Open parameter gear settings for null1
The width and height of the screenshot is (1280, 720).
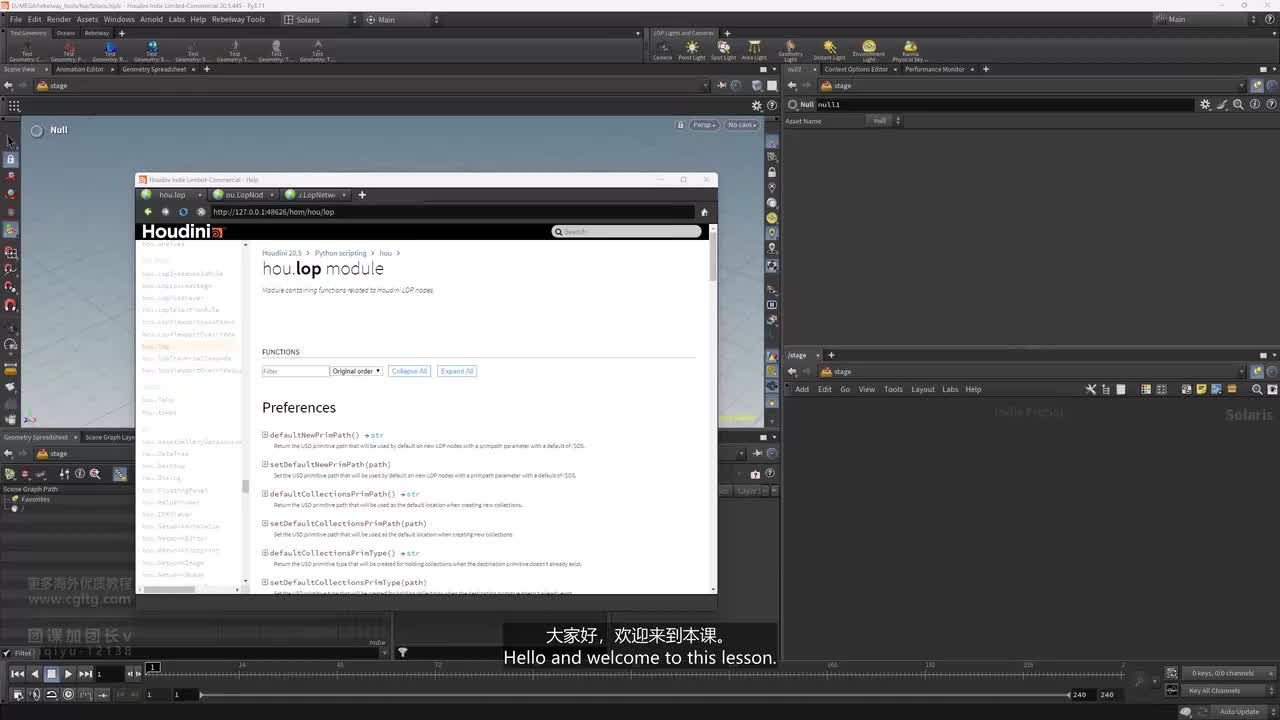click(1205, 104)
